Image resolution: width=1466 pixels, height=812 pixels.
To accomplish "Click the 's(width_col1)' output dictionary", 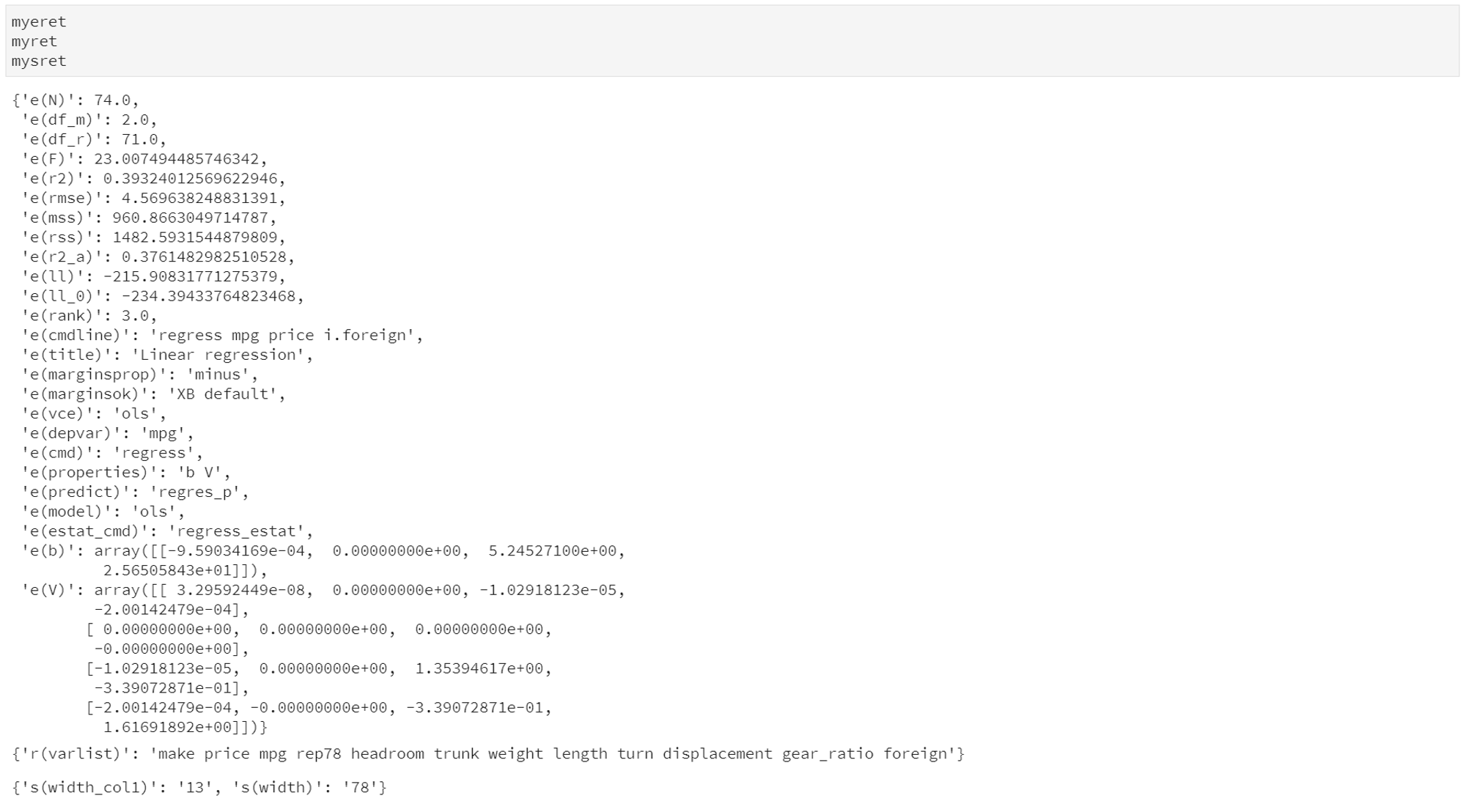I will [x=199, y=788].
